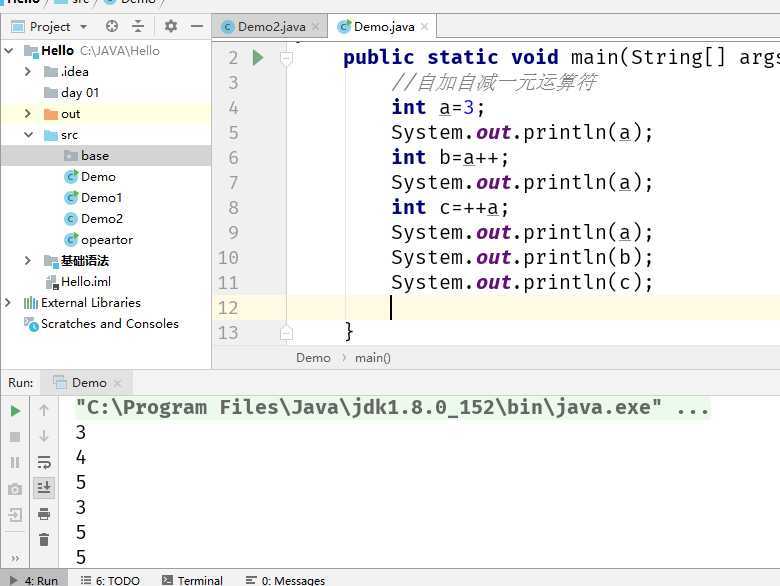780x586 pixels.
Task: Click the locate current file target icon
Action: [112, 26]
